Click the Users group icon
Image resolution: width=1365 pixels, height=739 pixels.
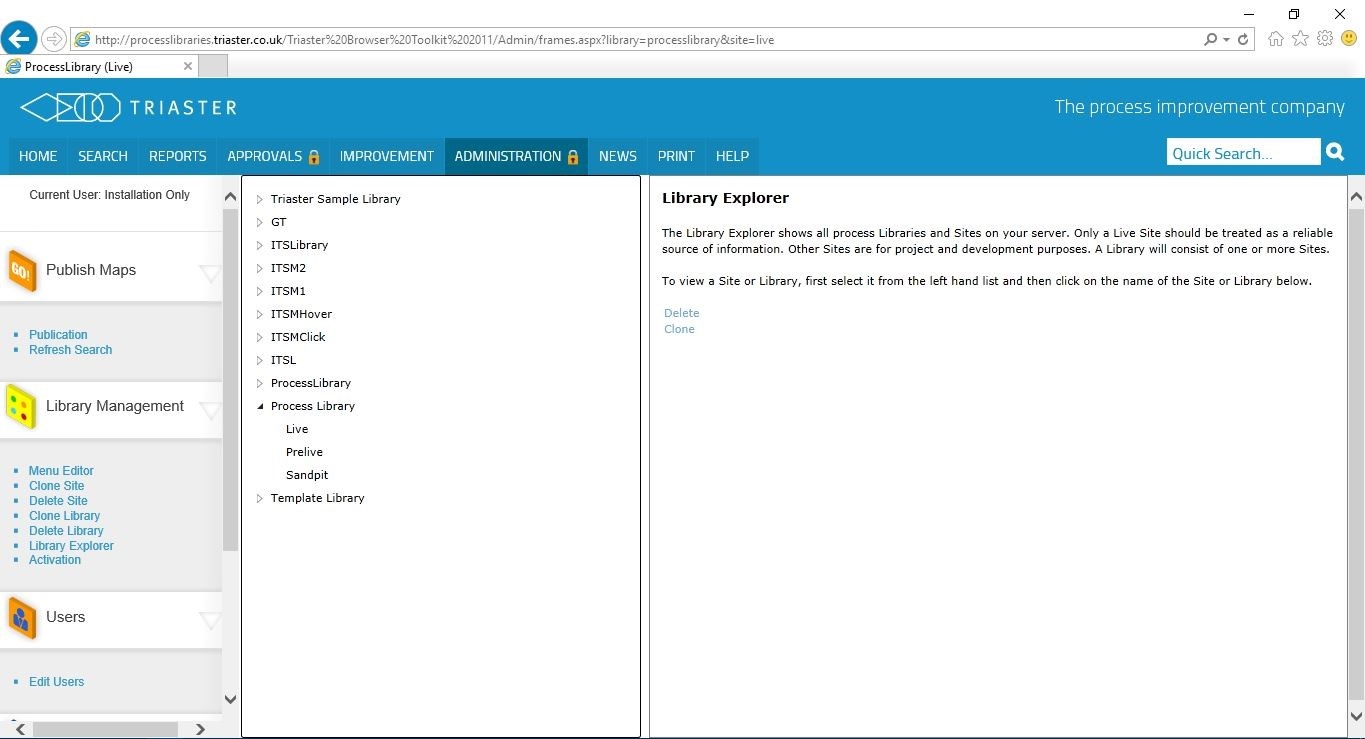tap(21, 617)
